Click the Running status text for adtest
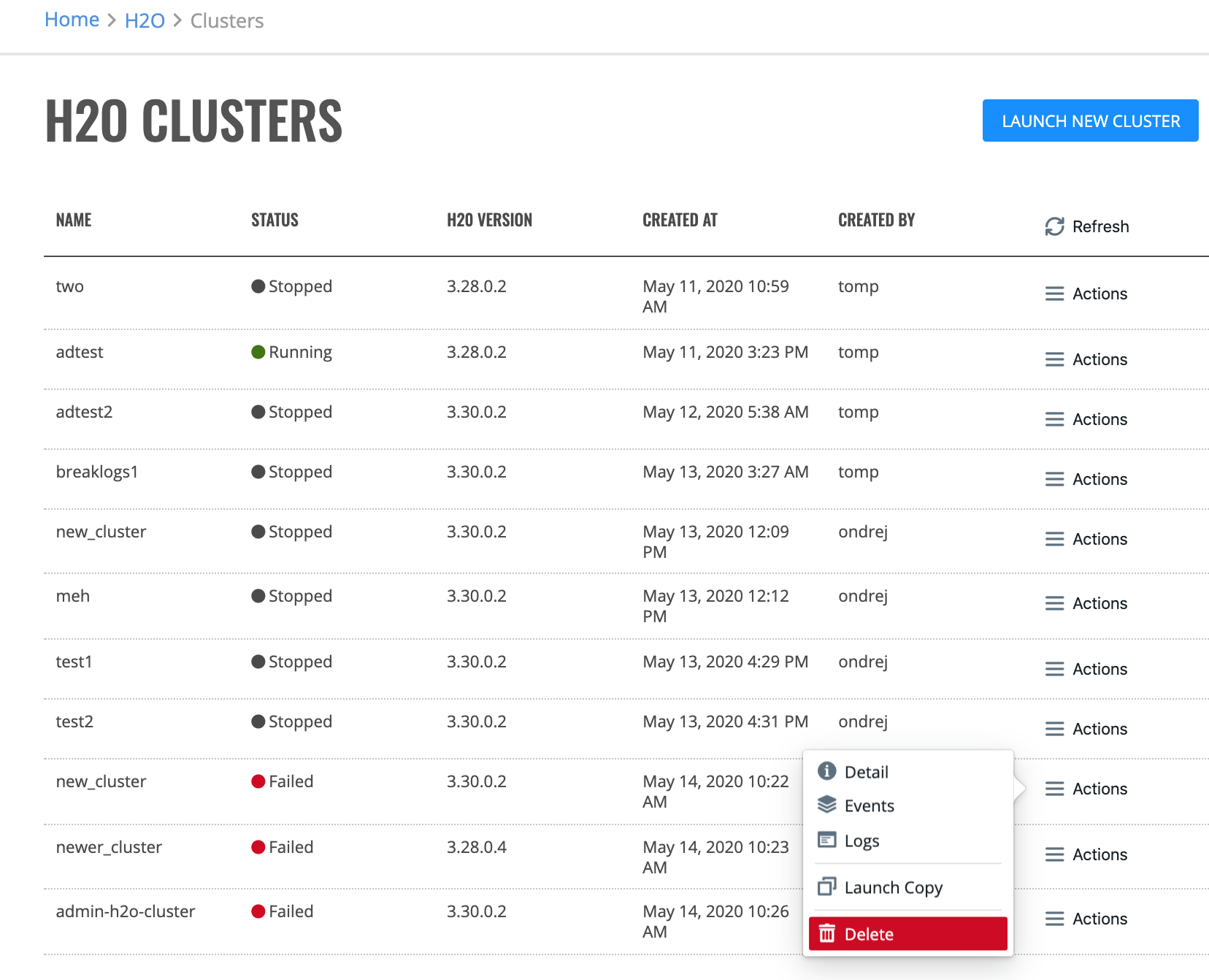1209x980 pixels. 300,352
